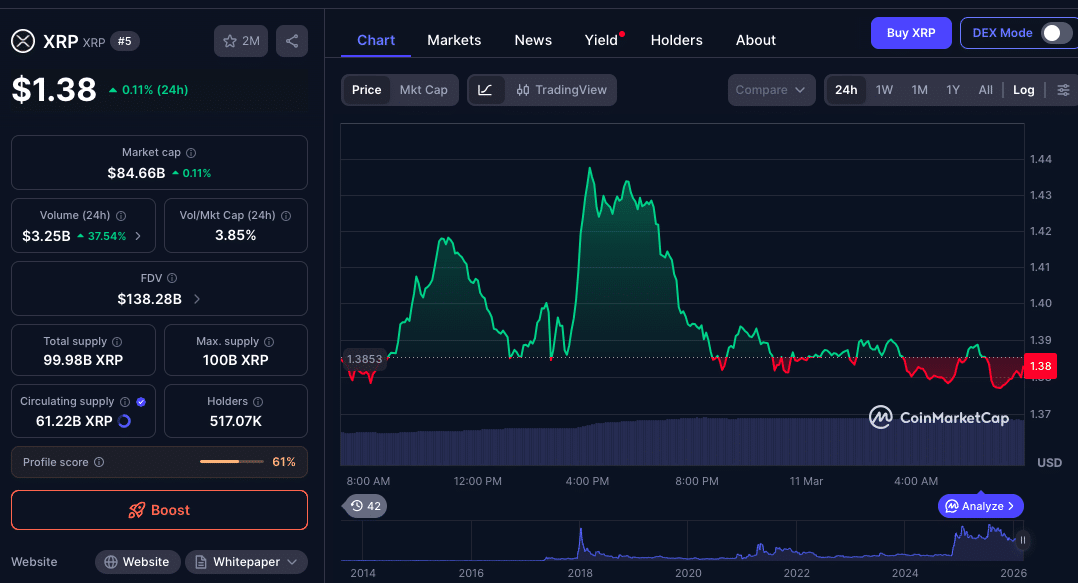Open the About tab
1078x583 pixels.
coord(756,41)
